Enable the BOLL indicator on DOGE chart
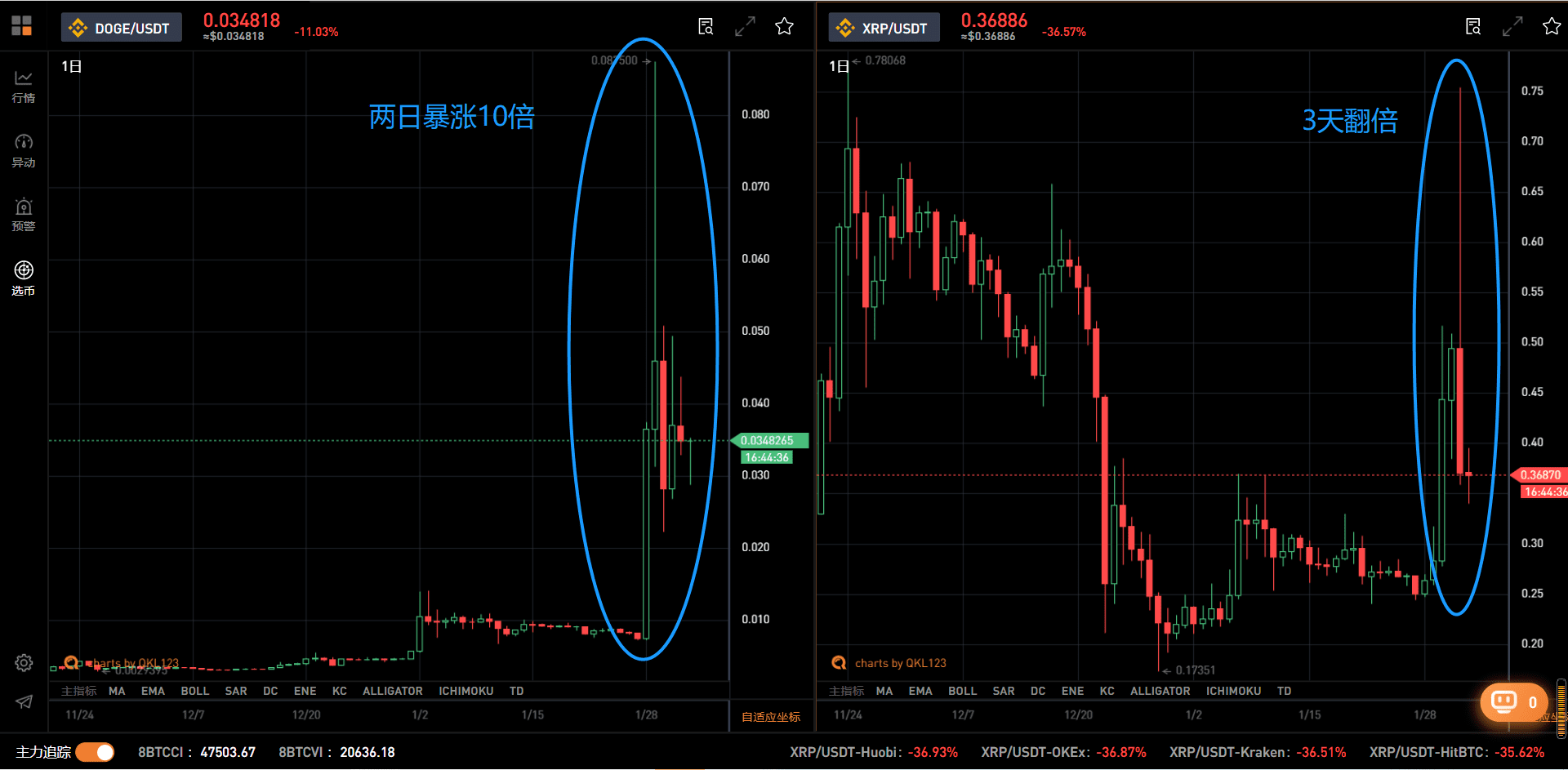1568x770 pixels. click(x=195, y=691)
